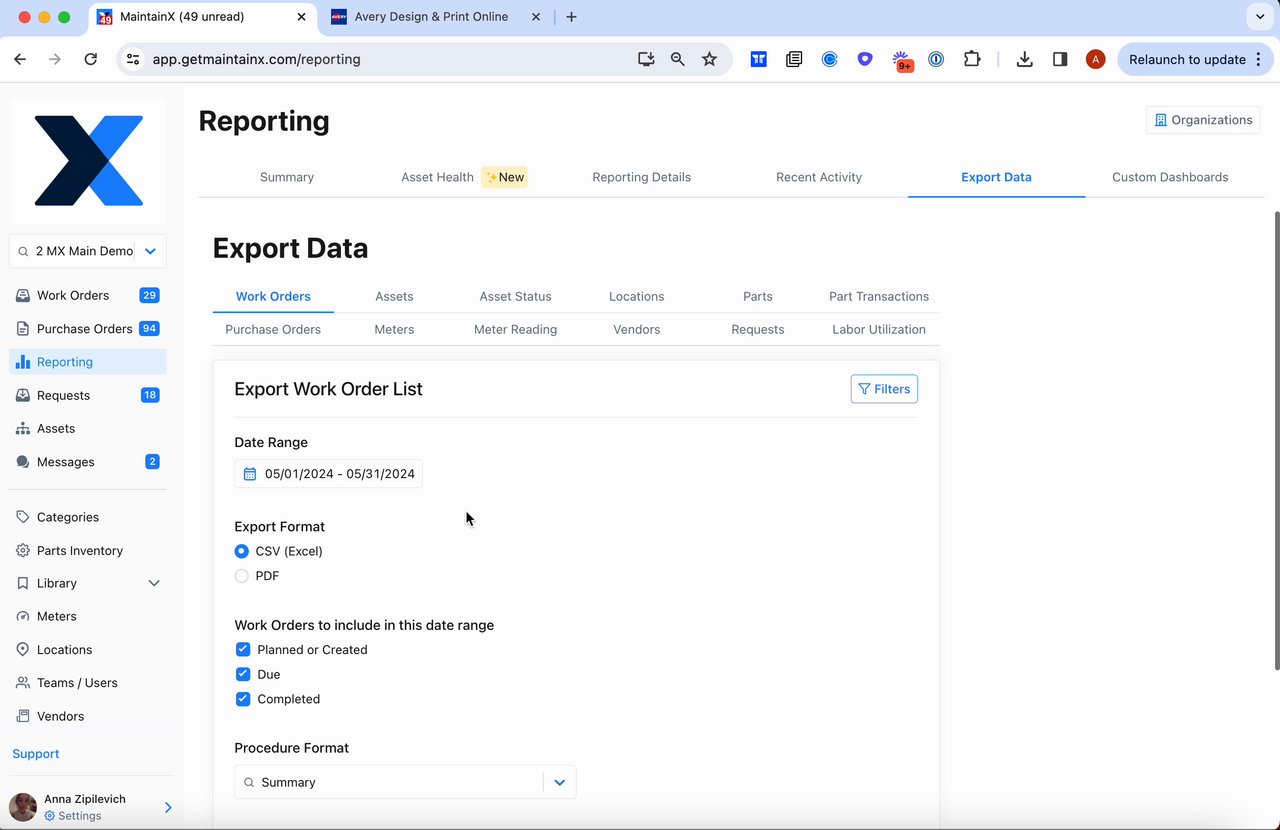Click the browser address bar URL
The image size is (1280, 830).
(x=256, y=59)
